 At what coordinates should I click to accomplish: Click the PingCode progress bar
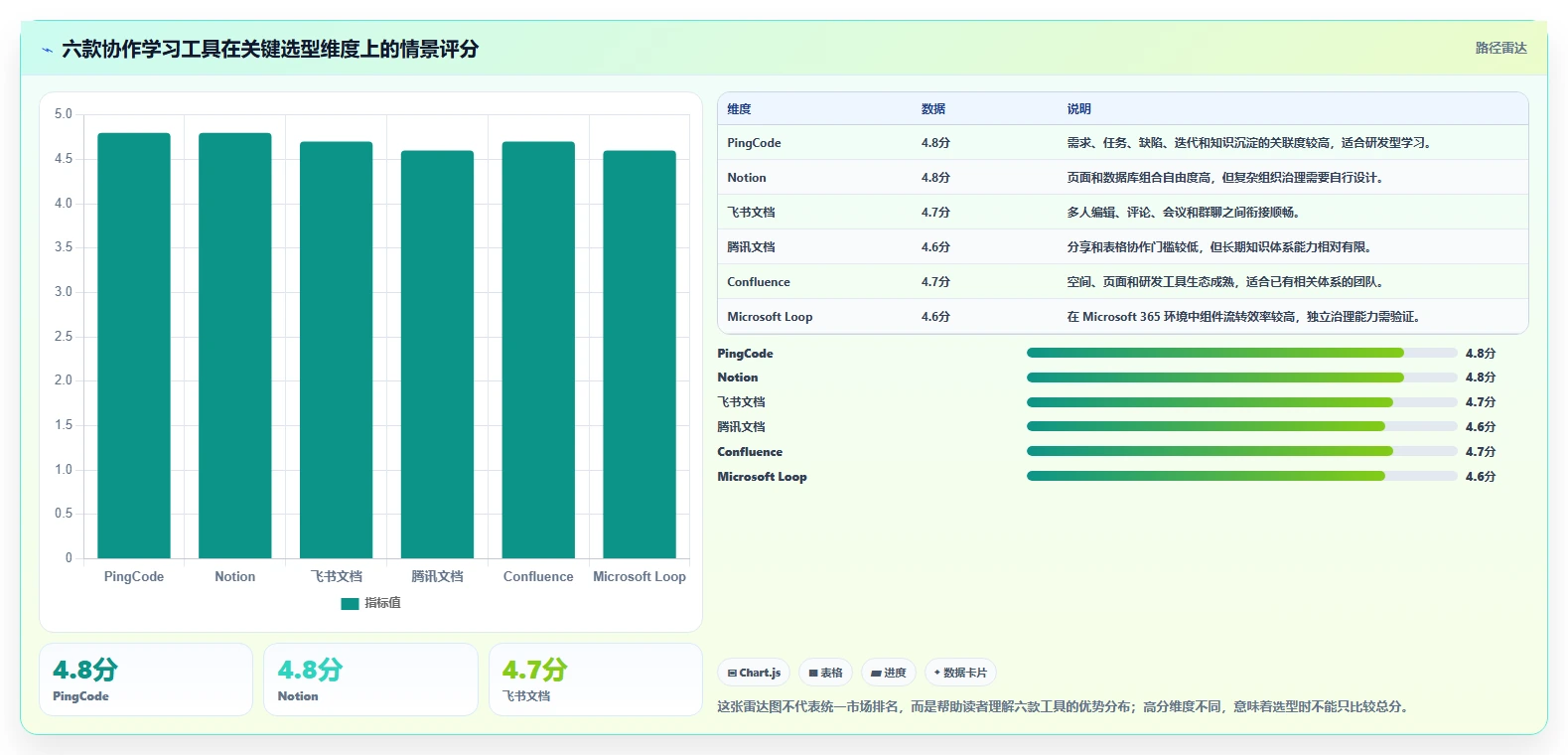(x=1241, y=353)
